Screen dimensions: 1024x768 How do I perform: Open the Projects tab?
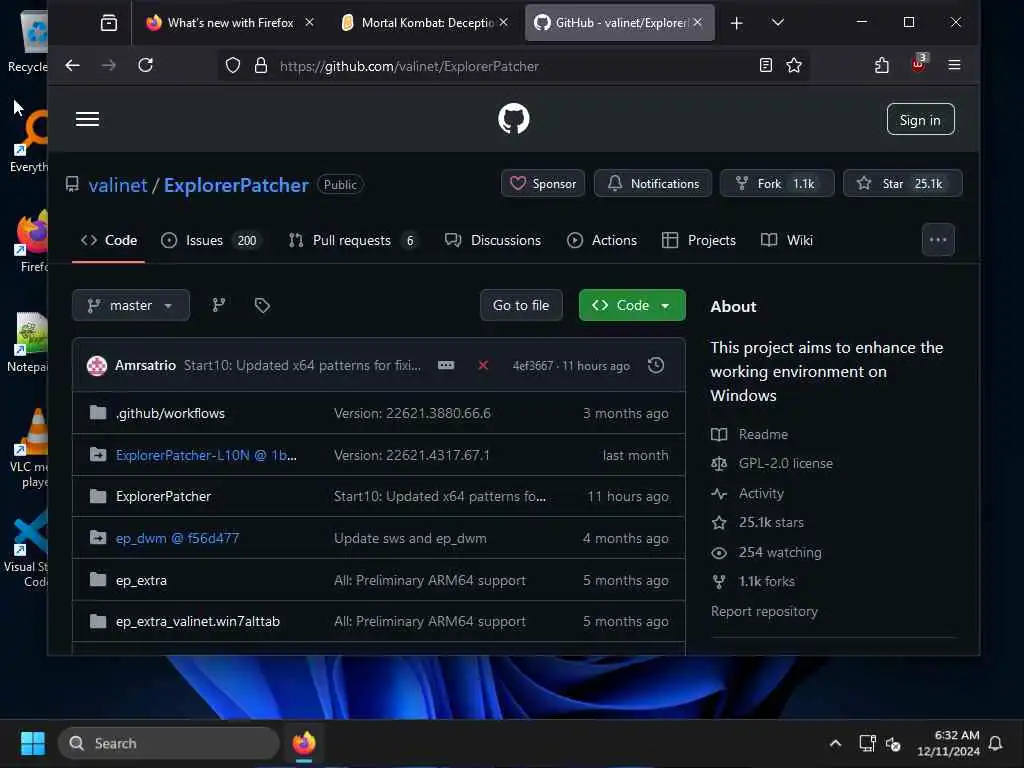click(x=699, y=240)
